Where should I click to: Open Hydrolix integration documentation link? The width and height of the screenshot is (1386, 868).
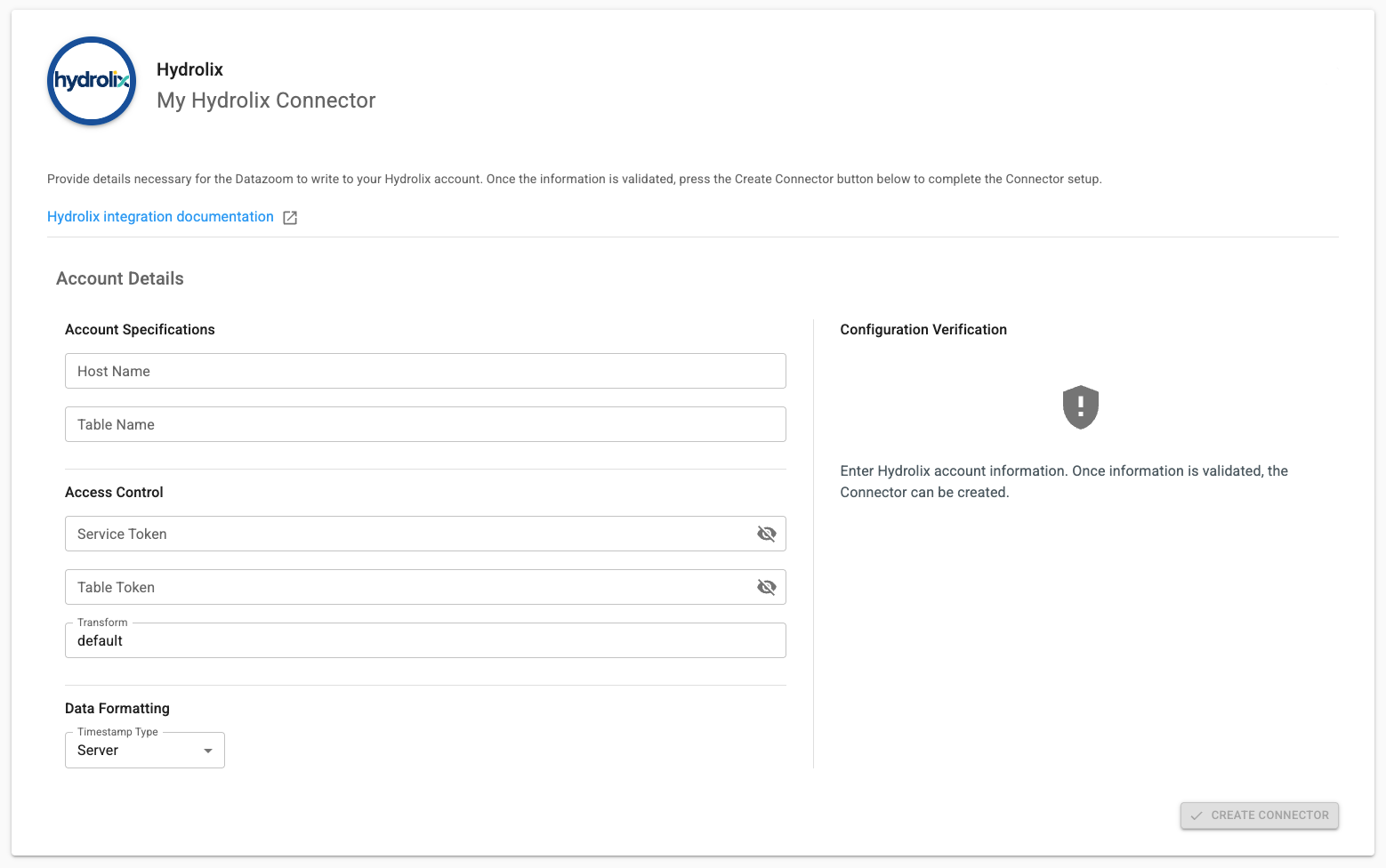coord(160,217)
